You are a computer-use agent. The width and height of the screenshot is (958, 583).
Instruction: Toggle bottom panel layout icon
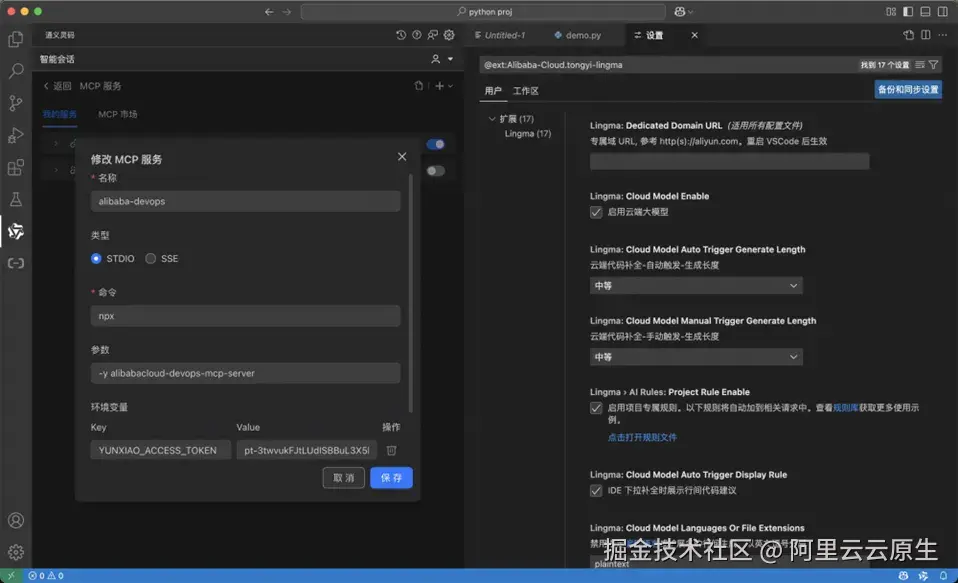925,12
